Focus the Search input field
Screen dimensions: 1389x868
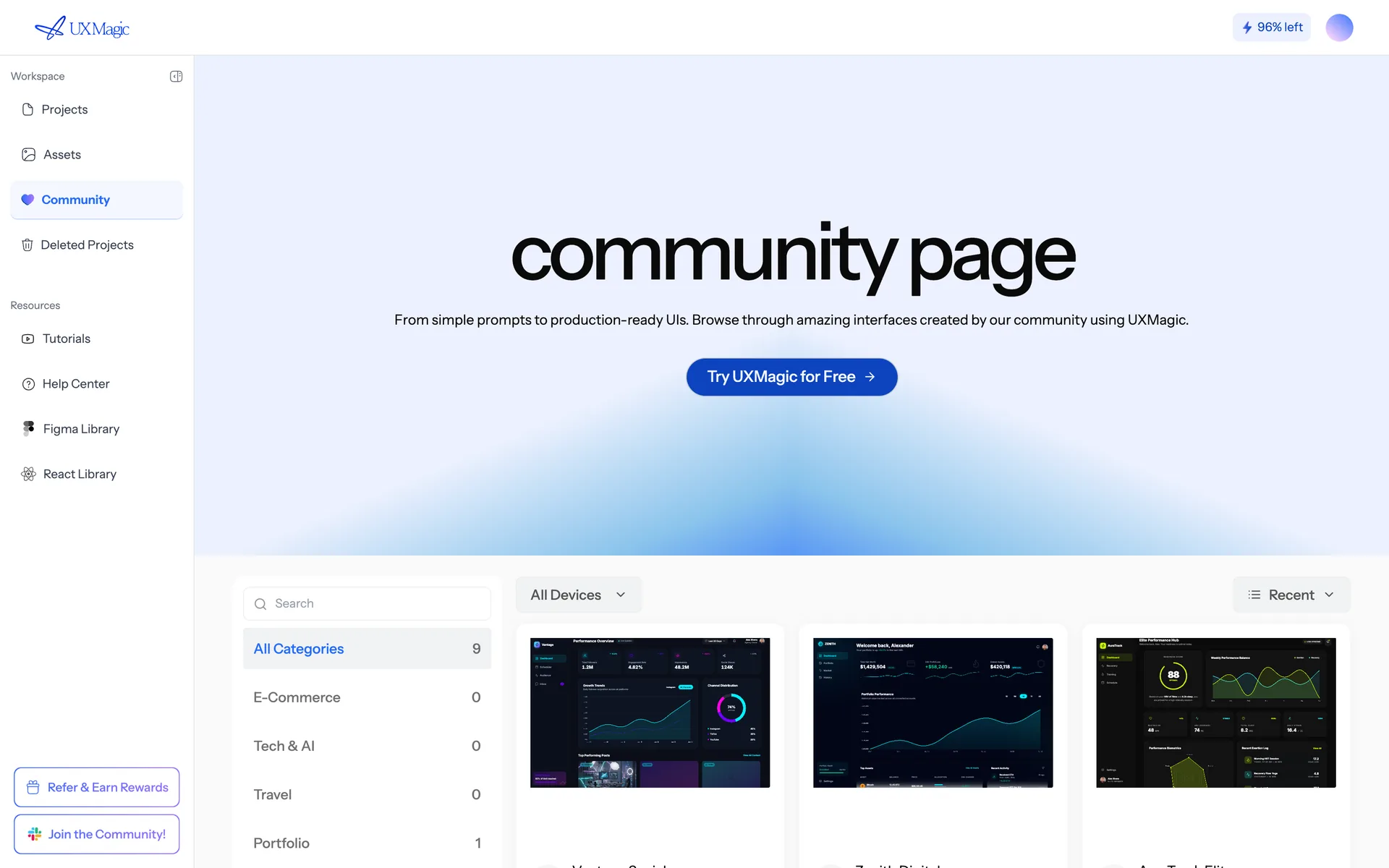[367, 604]
